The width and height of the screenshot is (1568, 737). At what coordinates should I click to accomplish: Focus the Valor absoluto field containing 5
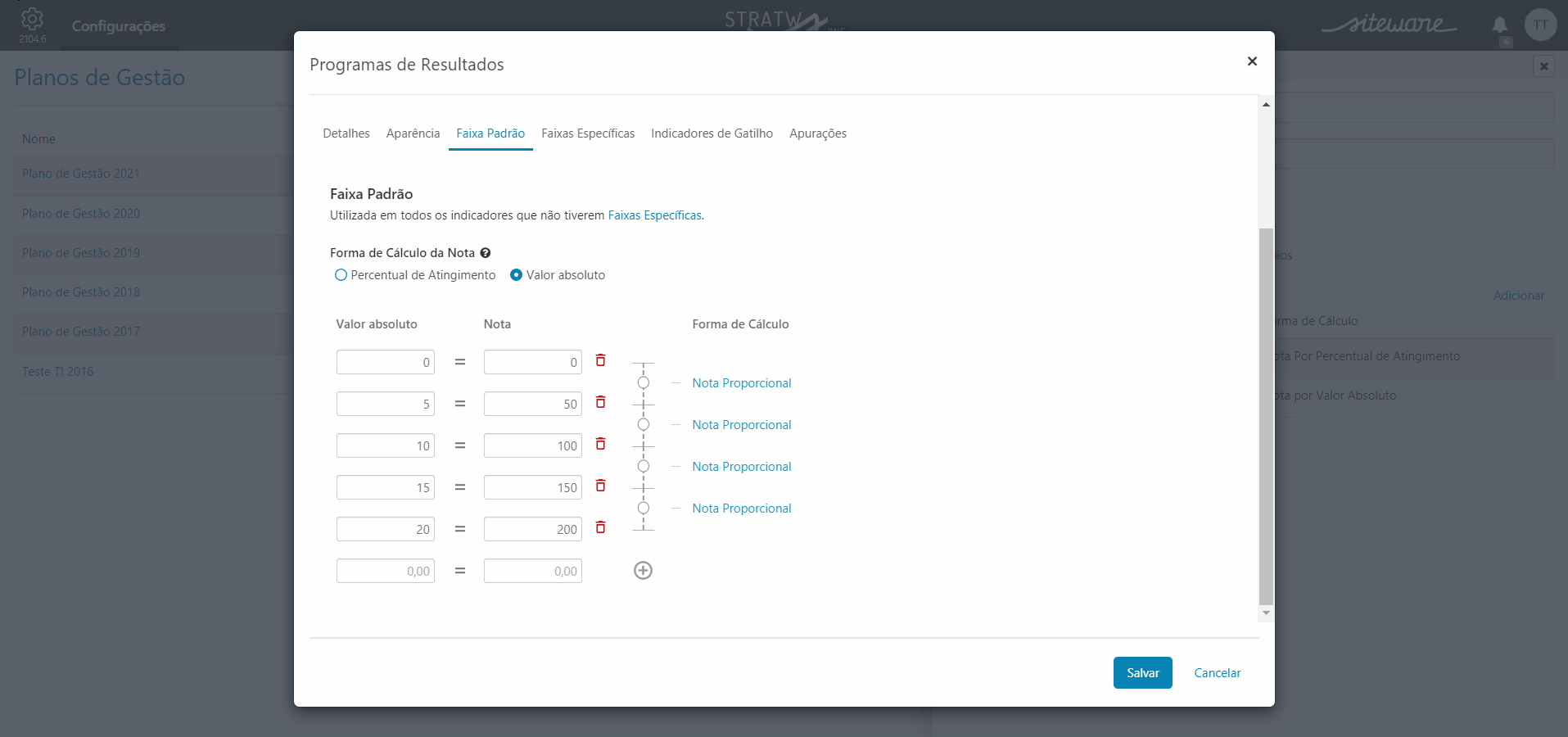pyautogui.click(x=385, y=404)
